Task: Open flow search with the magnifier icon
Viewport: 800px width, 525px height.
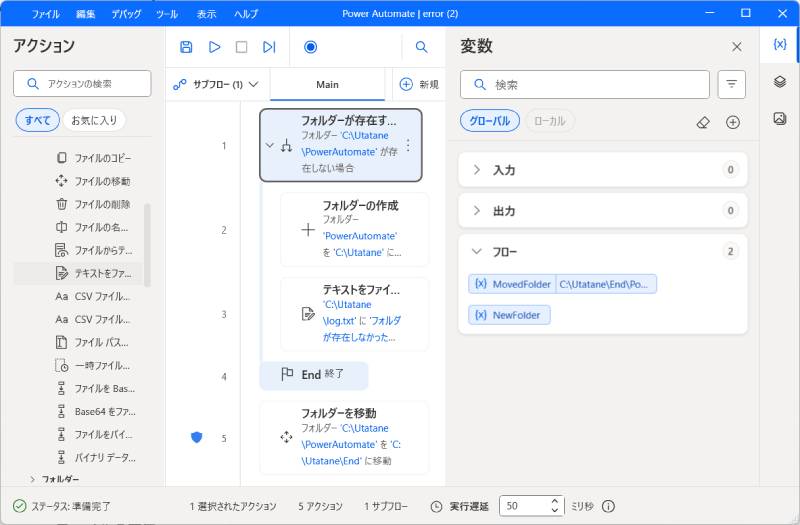Action: point(421,47)
